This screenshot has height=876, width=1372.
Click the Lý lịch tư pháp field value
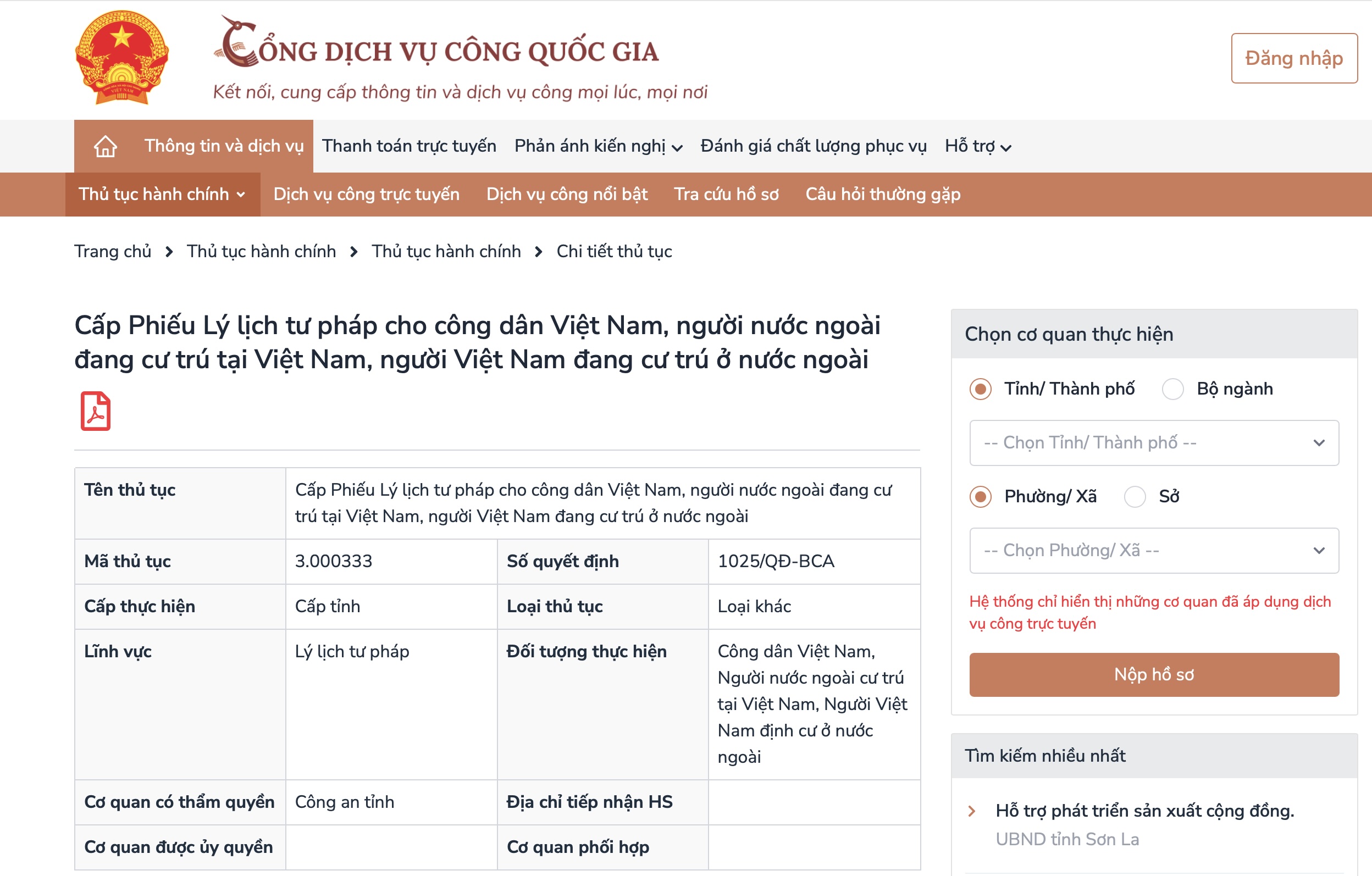[x=352, y=651]
